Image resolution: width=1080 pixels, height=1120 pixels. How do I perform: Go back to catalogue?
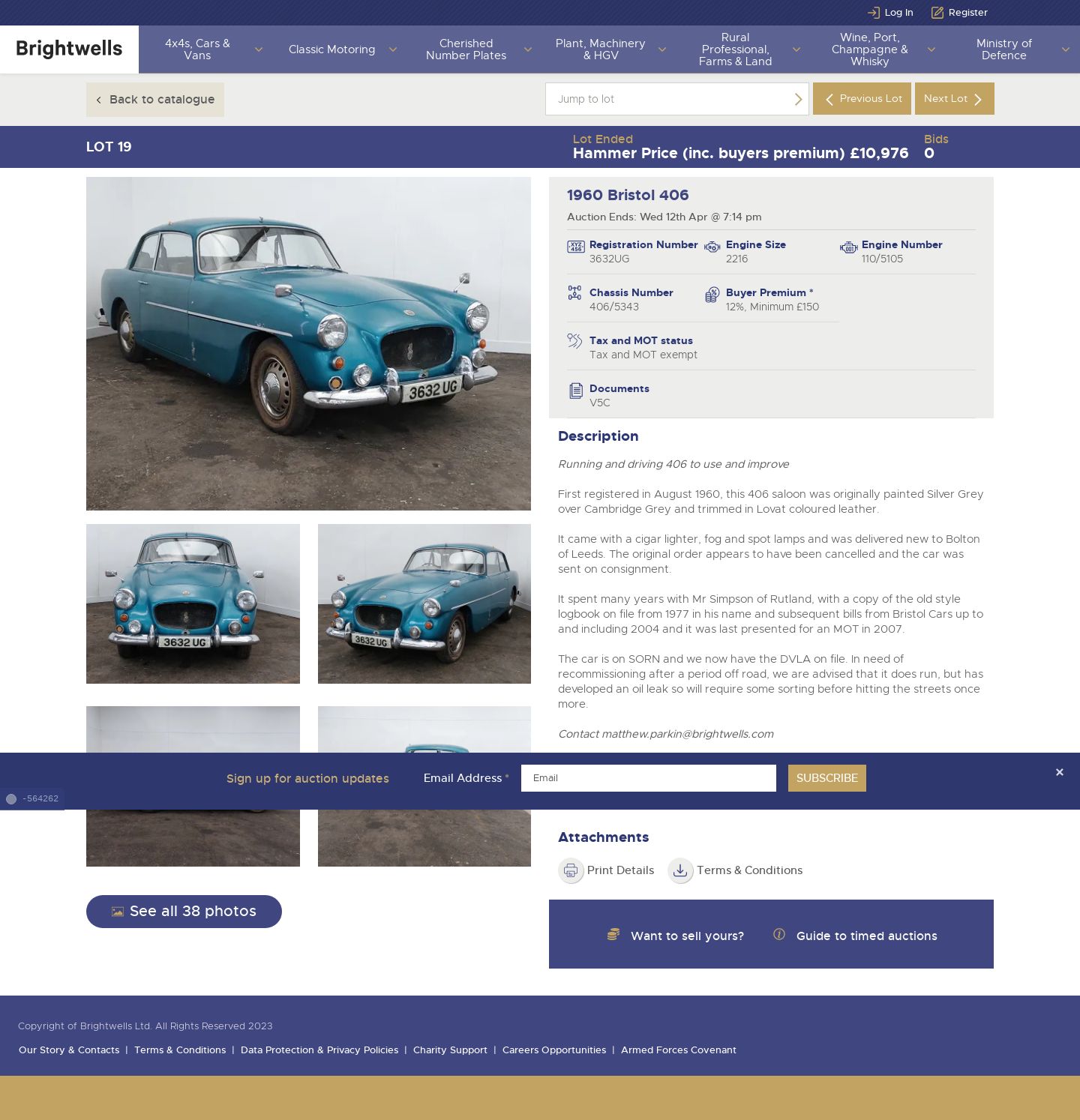tap(155, 100)
